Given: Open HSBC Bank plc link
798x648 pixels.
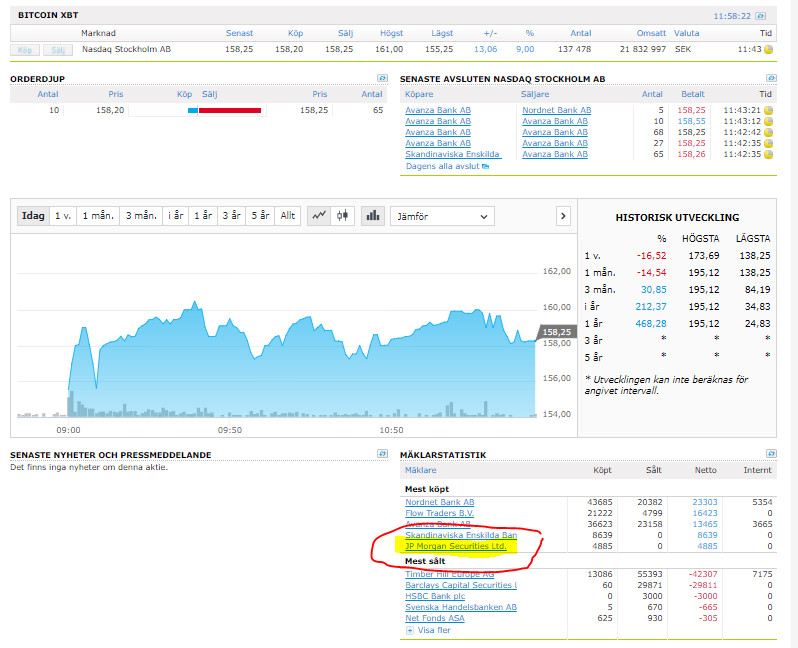Looking at the screenshot, I should tap(435, 596).
